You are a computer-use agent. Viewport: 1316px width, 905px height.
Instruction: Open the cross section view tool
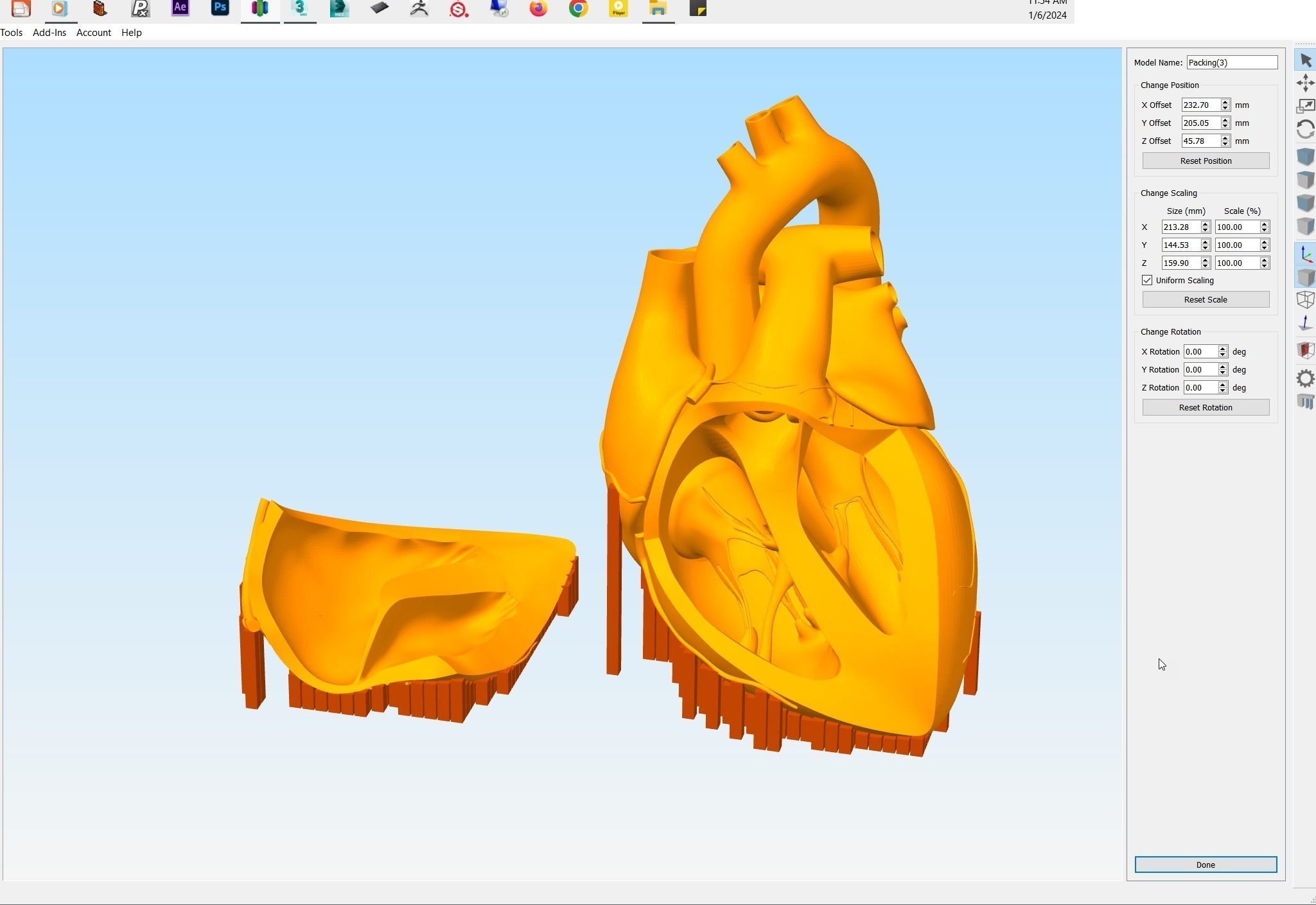tap(1305, 350)
